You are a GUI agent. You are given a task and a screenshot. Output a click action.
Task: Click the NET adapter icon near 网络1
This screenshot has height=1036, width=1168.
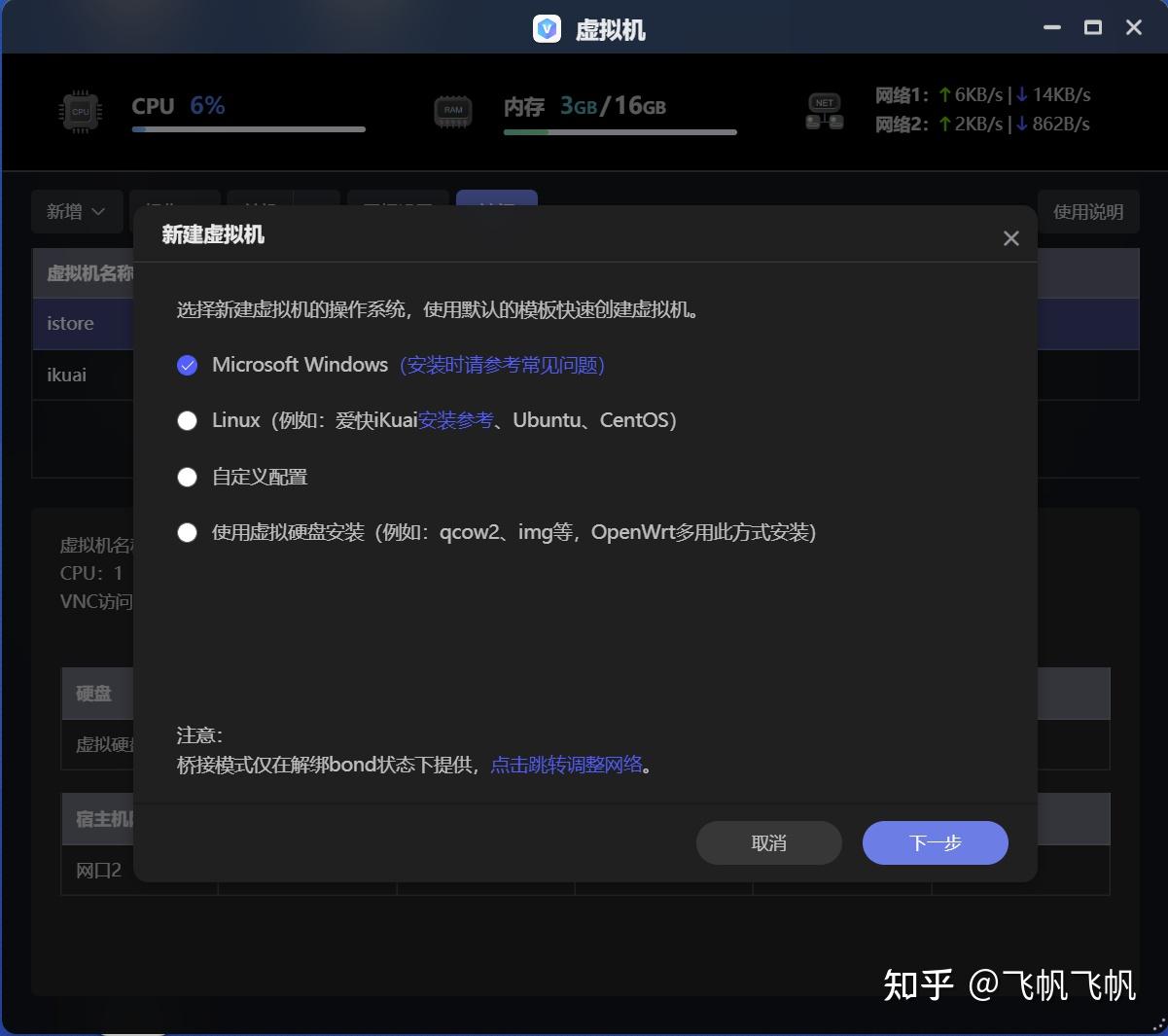(824, 111)
